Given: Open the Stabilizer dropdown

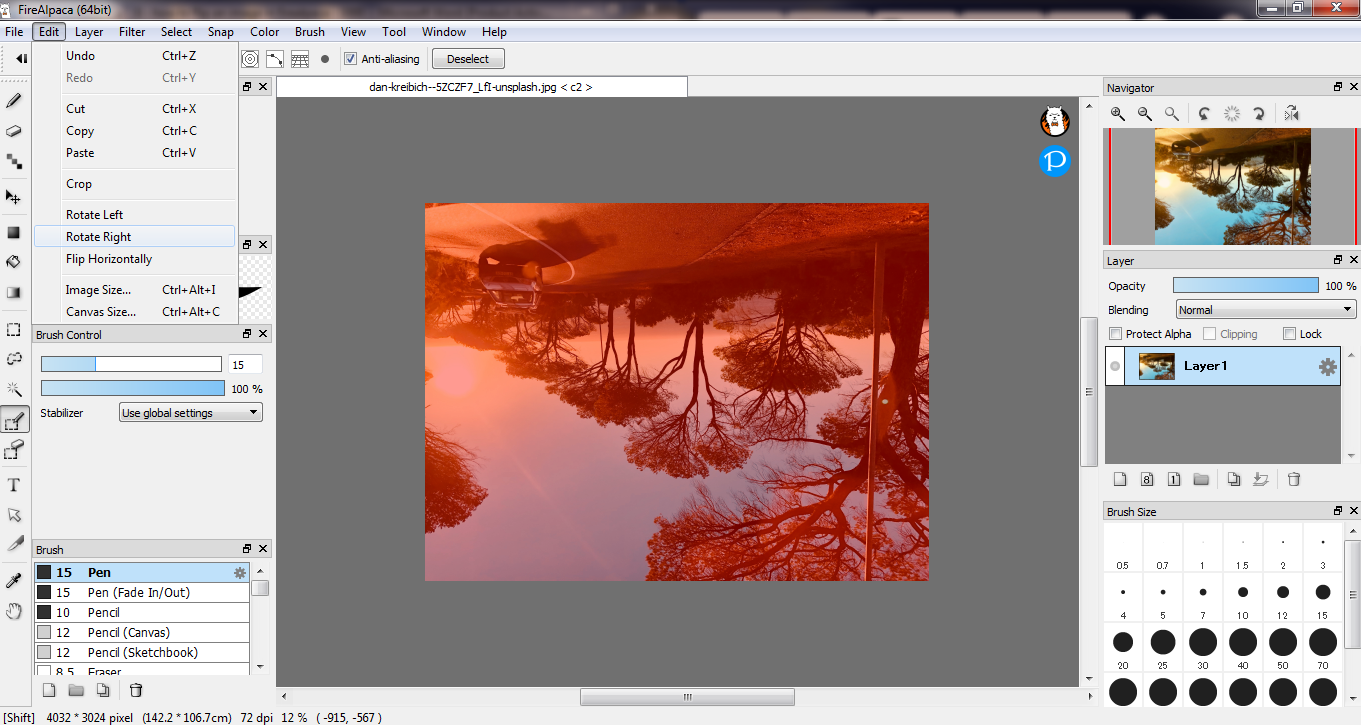Looking at the screenshot, I should click(190, 412).
